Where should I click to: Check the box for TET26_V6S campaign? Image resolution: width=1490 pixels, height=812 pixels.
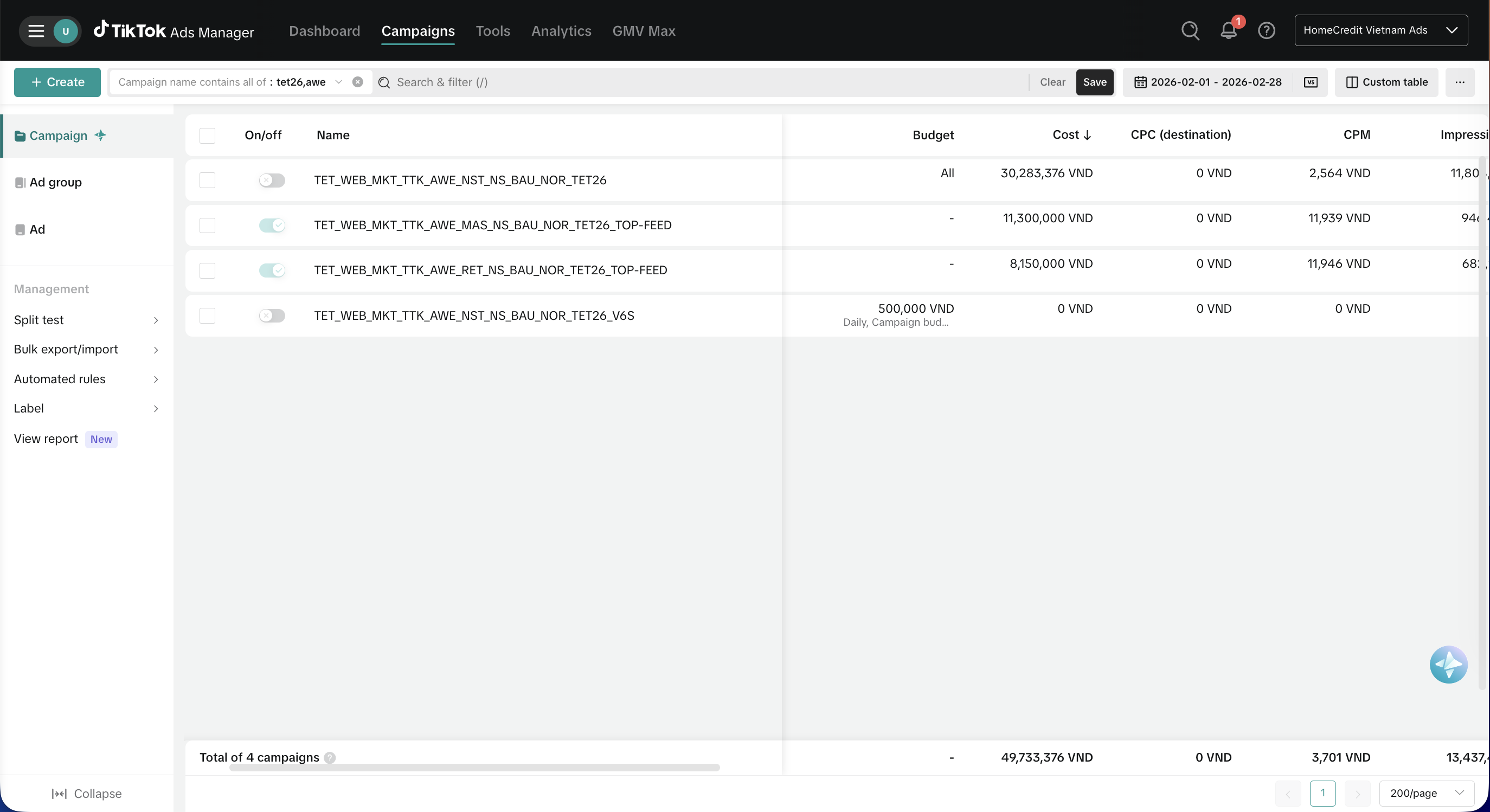click(207, 315)
